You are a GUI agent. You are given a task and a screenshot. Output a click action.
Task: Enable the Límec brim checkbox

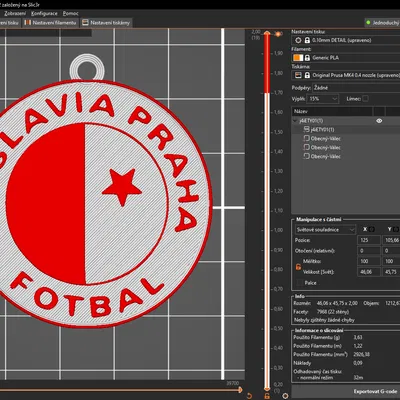click(x=365, y=99)
